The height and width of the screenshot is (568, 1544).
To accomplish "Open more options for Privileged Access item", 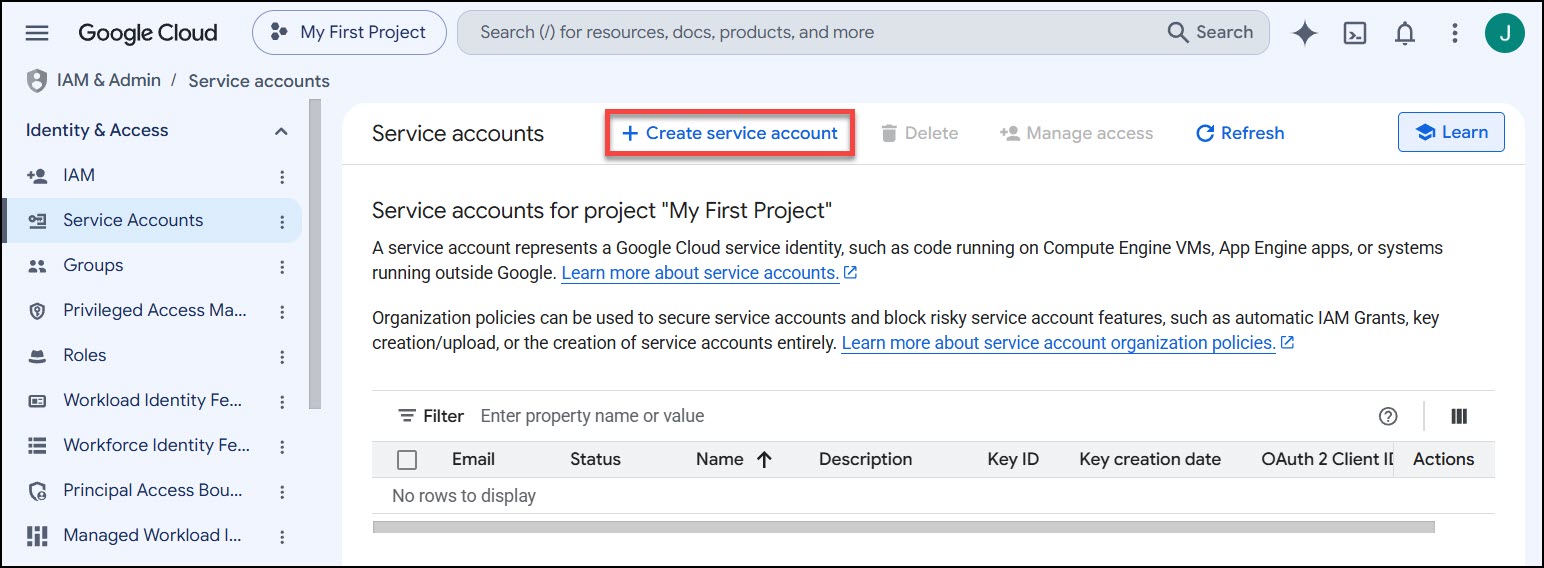I will [x=282, y=312].
